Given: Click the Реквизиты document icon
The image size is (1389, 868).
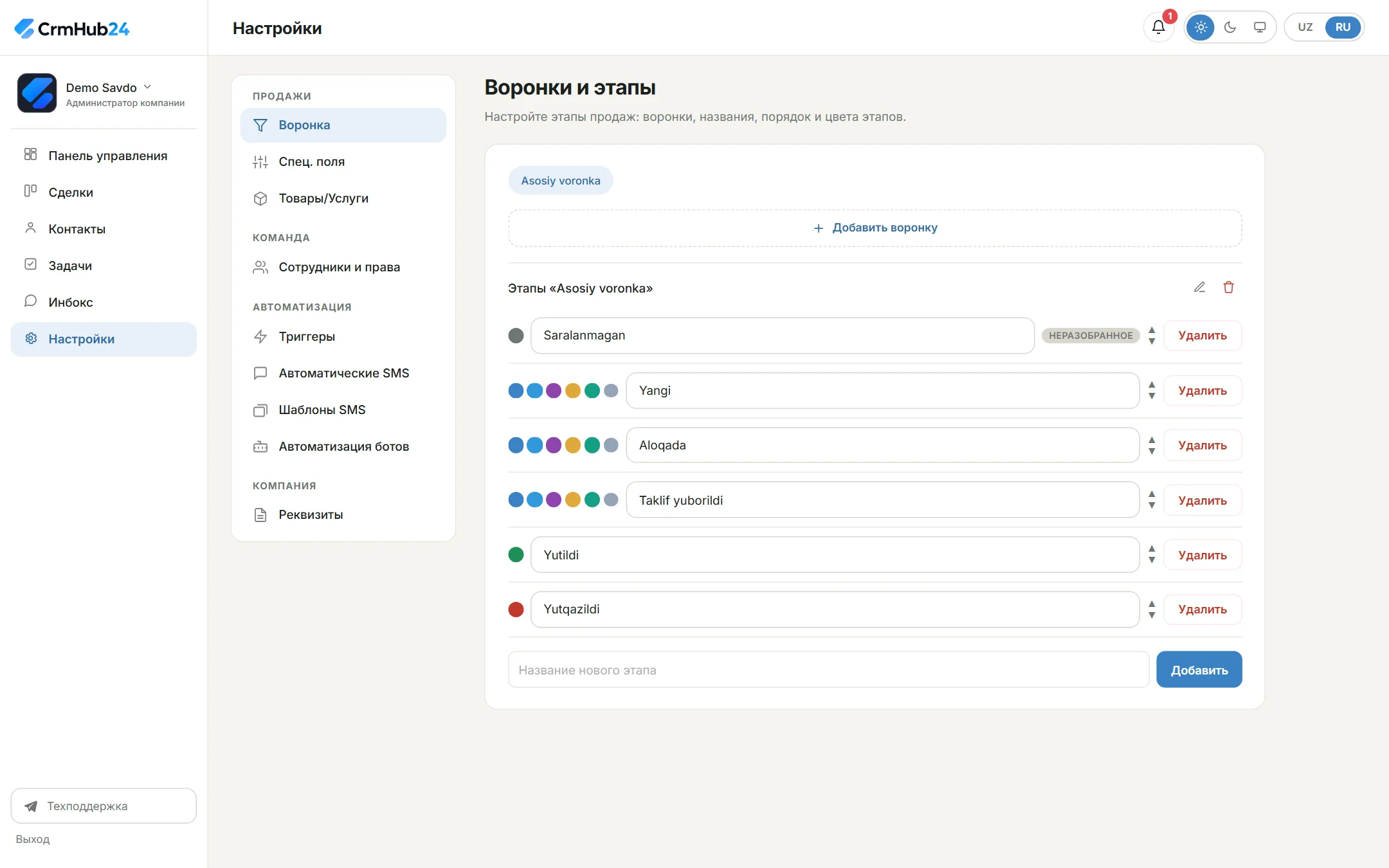Looking at the screenshot, I should click(x=260, y=514).
